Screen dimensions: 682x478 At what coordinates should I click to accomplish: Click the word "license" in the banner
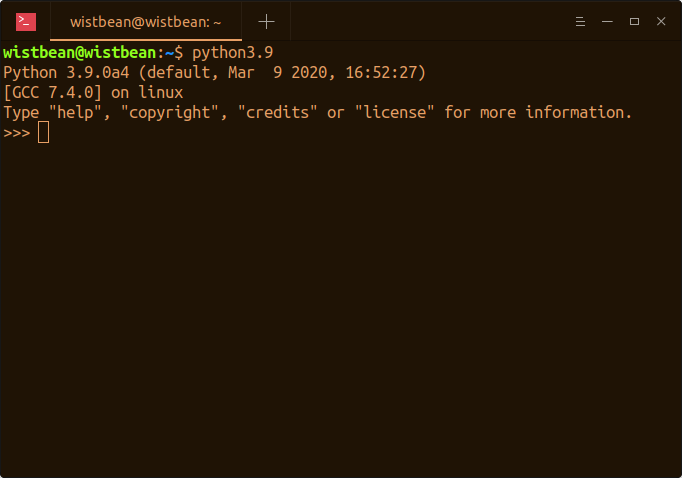(x=394, y=113)
